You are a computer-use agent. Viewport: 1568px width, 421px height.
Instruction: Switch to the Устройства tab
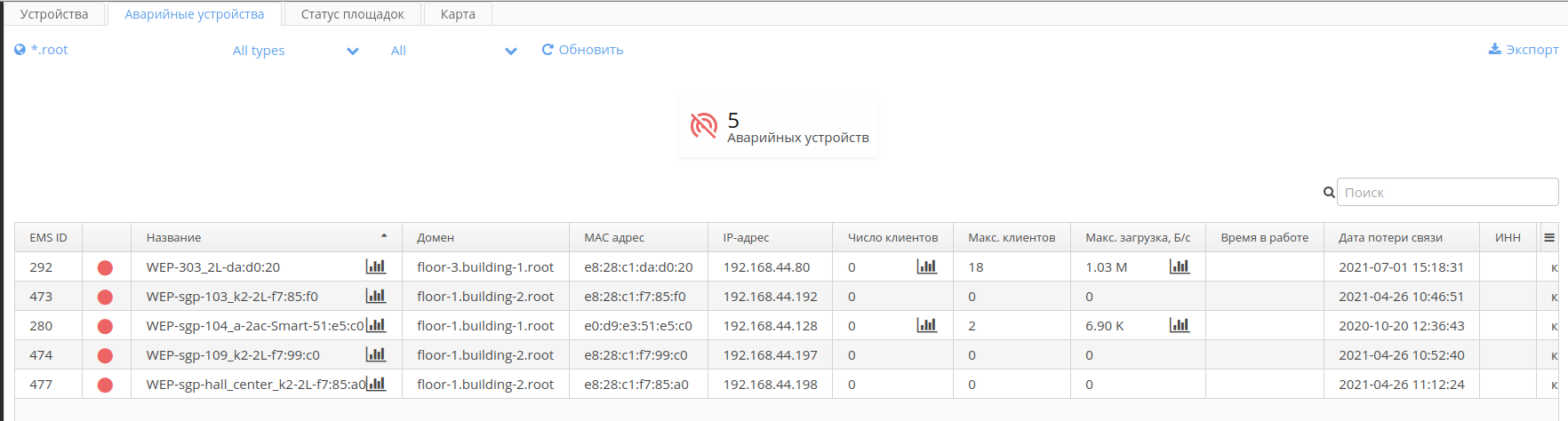coord(54,14)
